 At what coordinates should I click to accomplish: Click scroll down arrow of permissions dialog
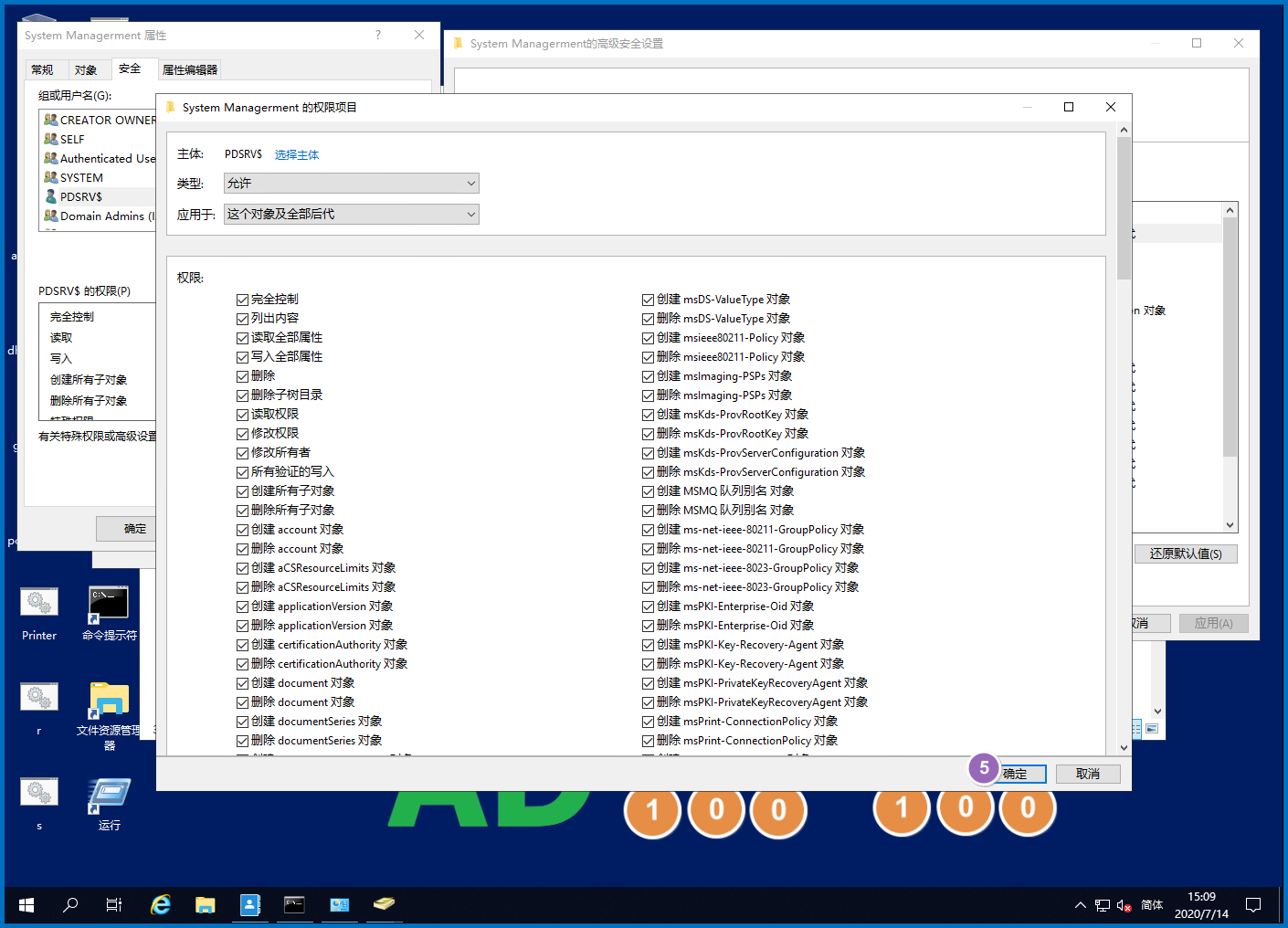pyautogui.click(x=1124, y=747)
